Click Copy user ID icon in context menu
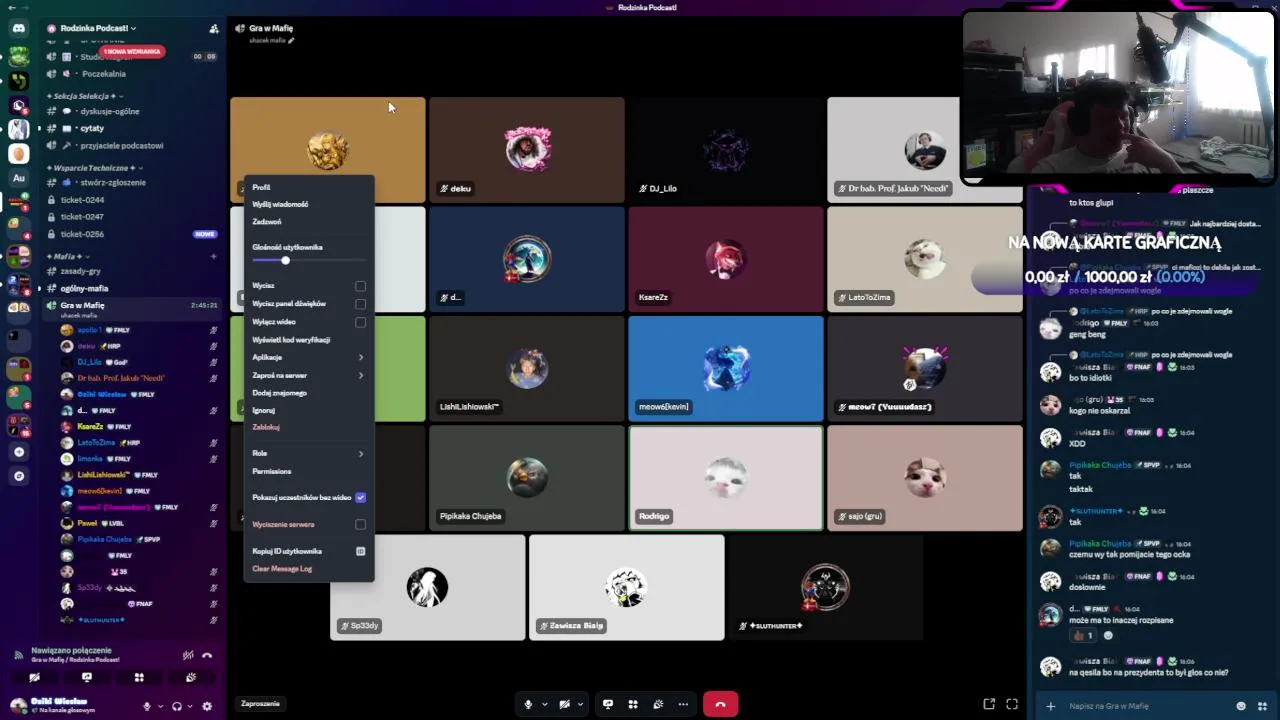 click(361, 551)
